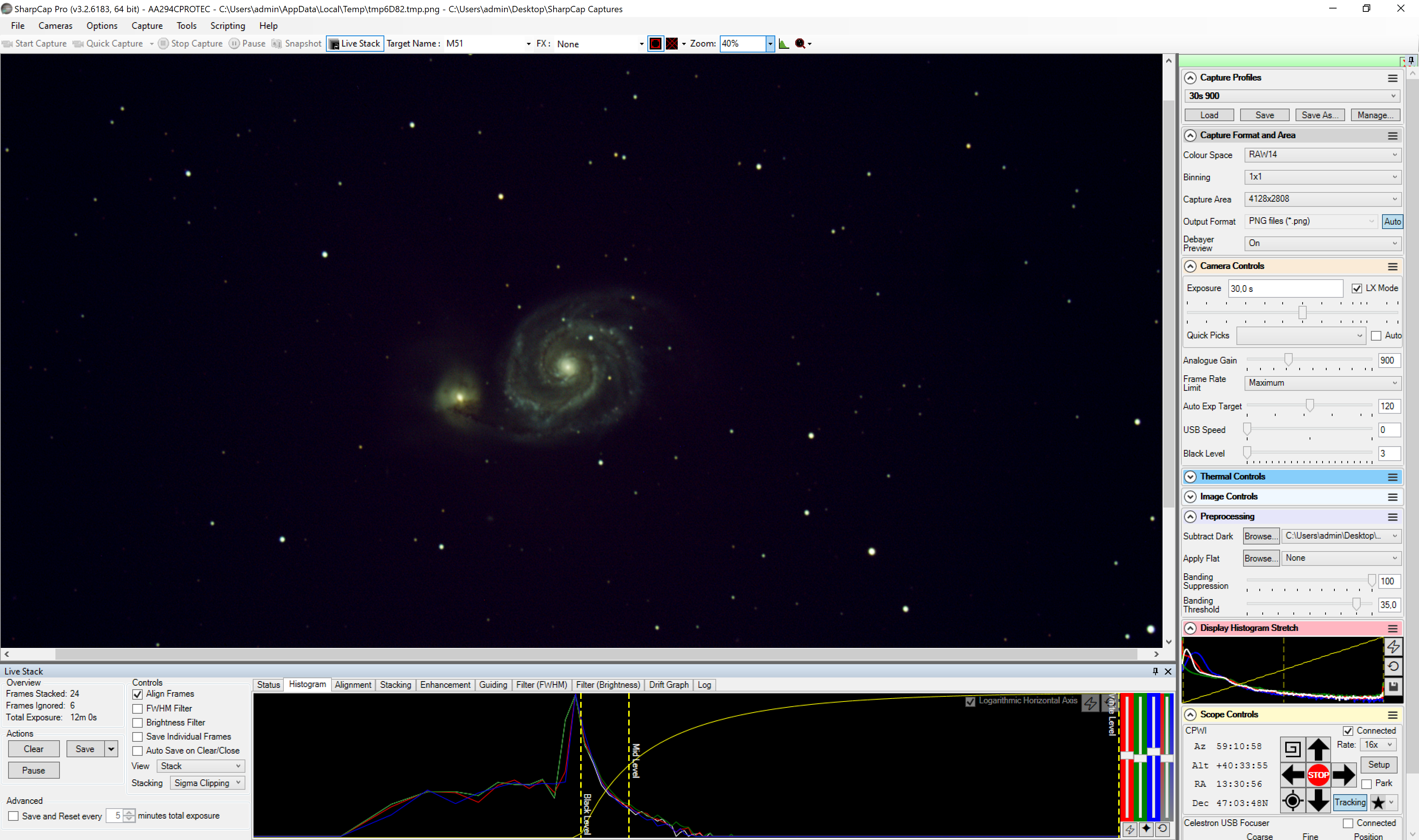Enable the FWHM Filter checkbox
The height and width of the screenshot is (840, 1419).
pos(137,708)
